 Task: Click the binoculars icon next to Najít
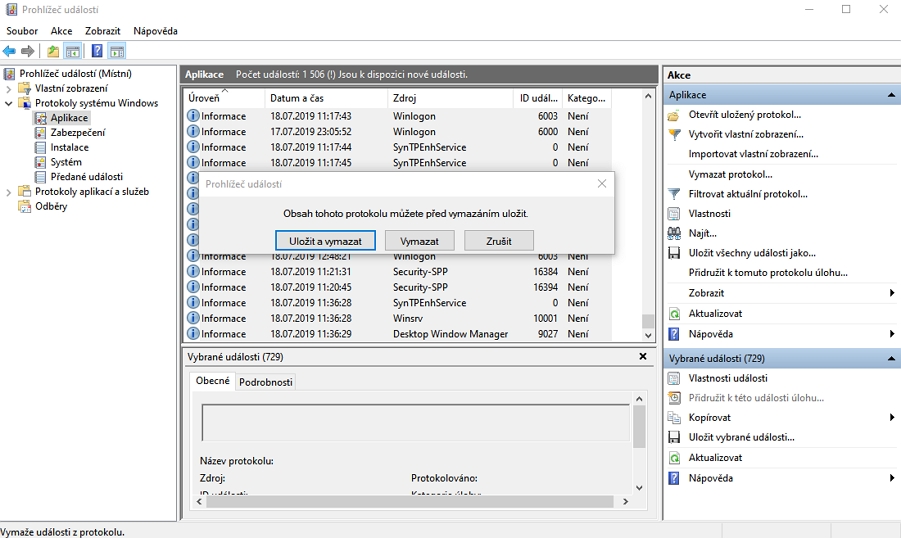click(x=674, y=233)
